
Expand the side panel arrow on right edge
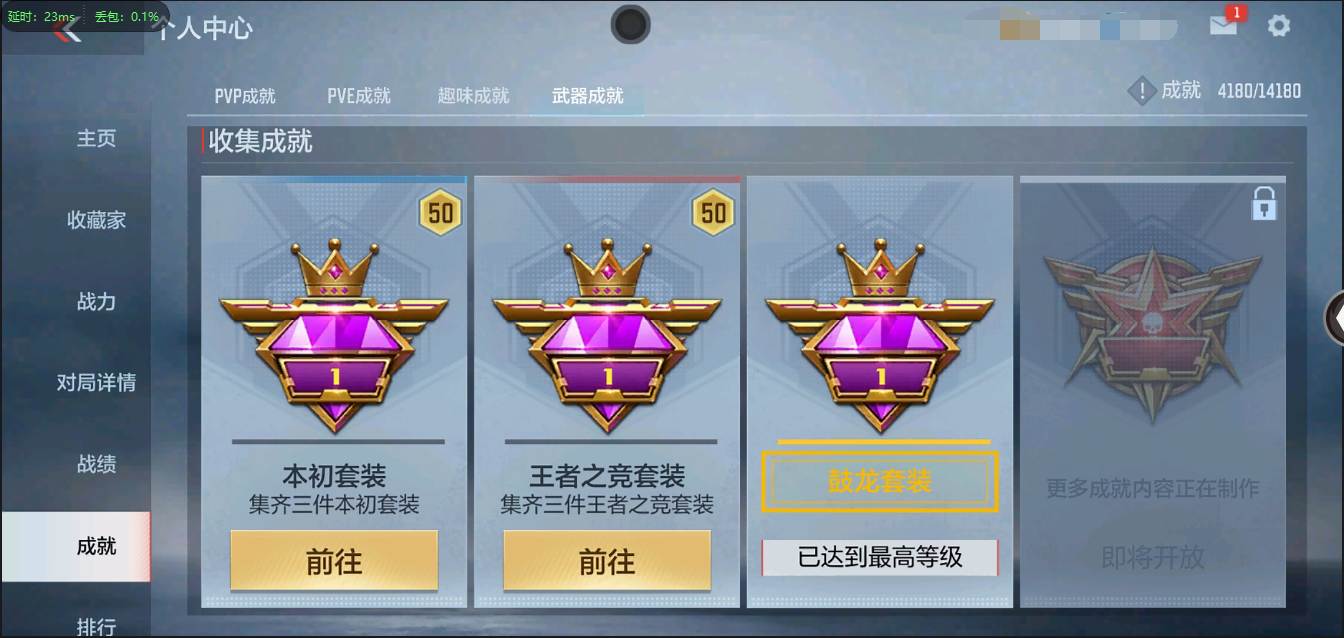1334,318
